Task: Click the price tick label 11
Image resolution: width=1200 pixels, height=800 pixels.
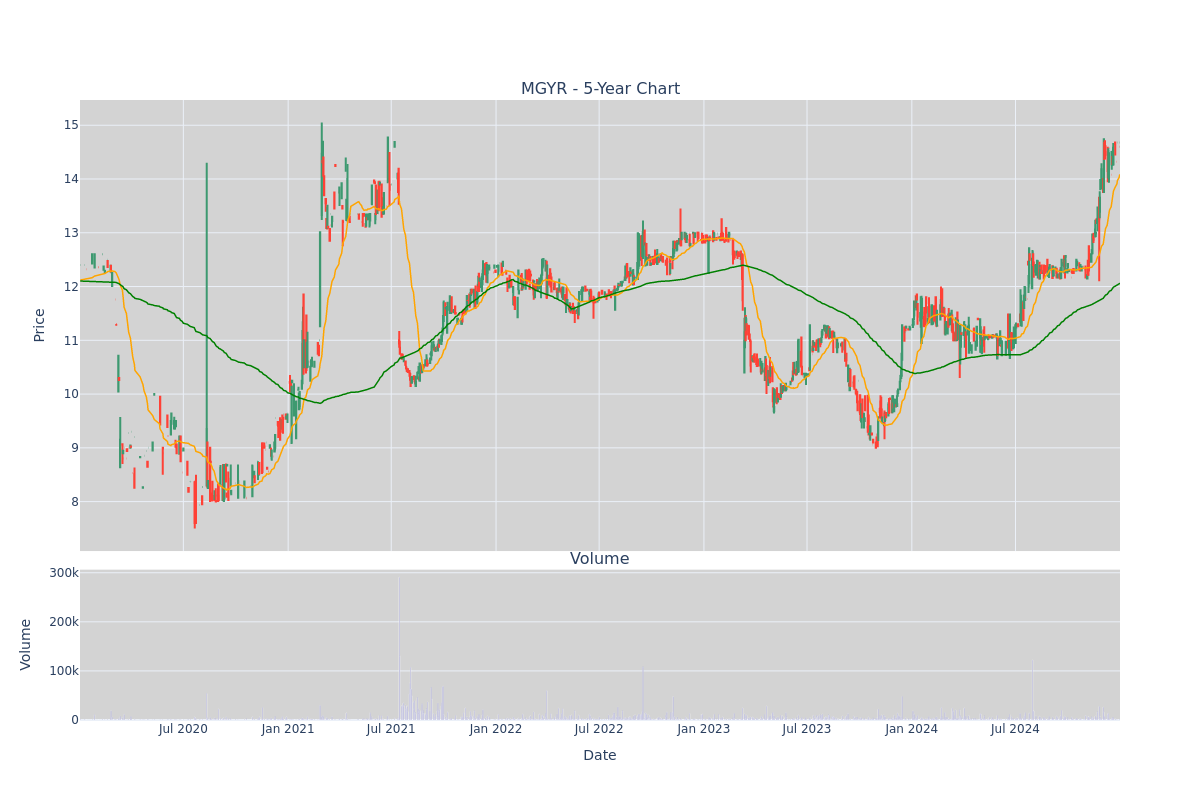Action: click(x=71, y=340)
